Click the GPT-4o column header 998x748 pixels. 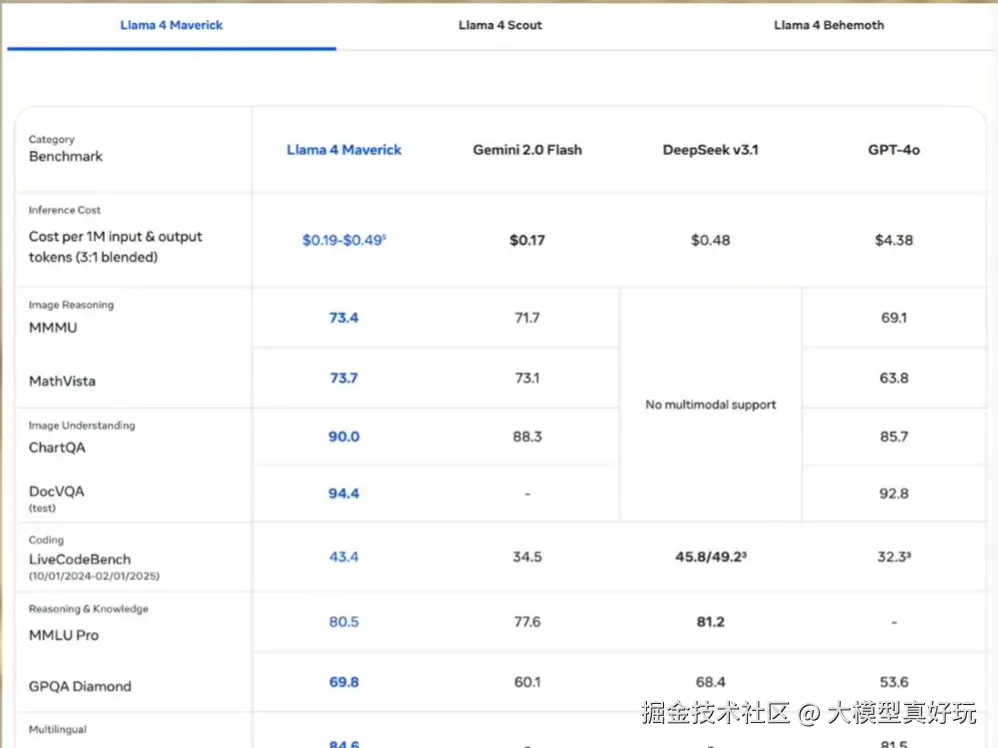click(x=894, y=150)
